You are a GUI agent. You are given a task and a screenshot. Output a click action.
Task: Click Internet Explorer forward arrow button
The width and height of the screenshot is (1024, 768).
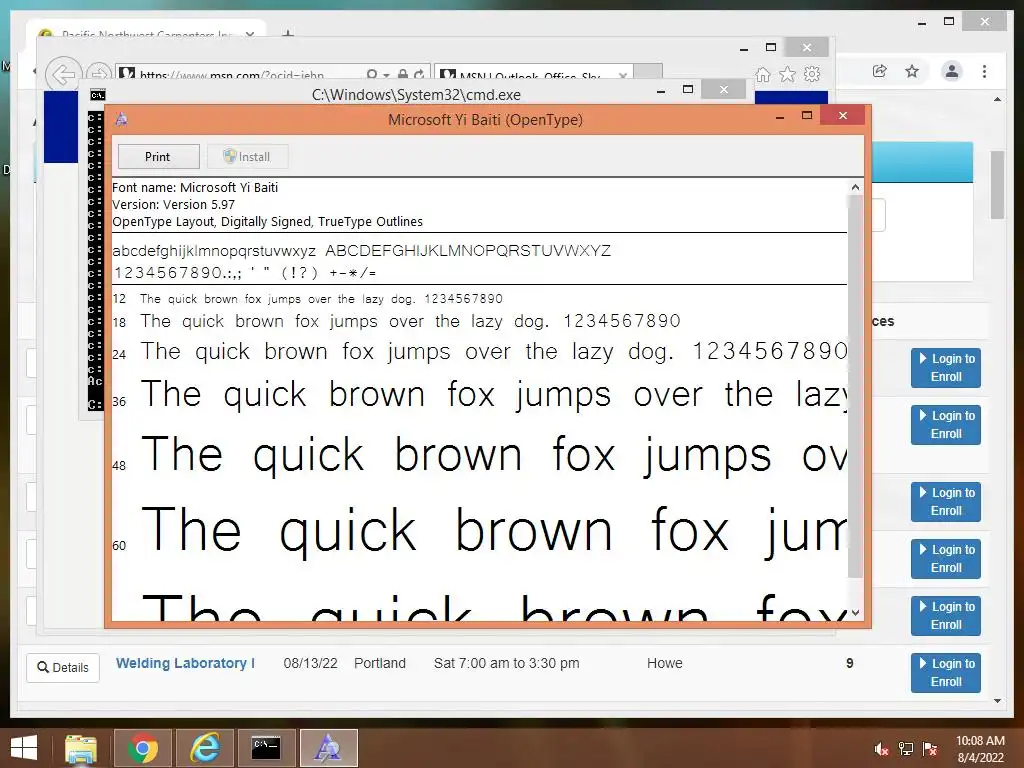(x=98, y=74)
